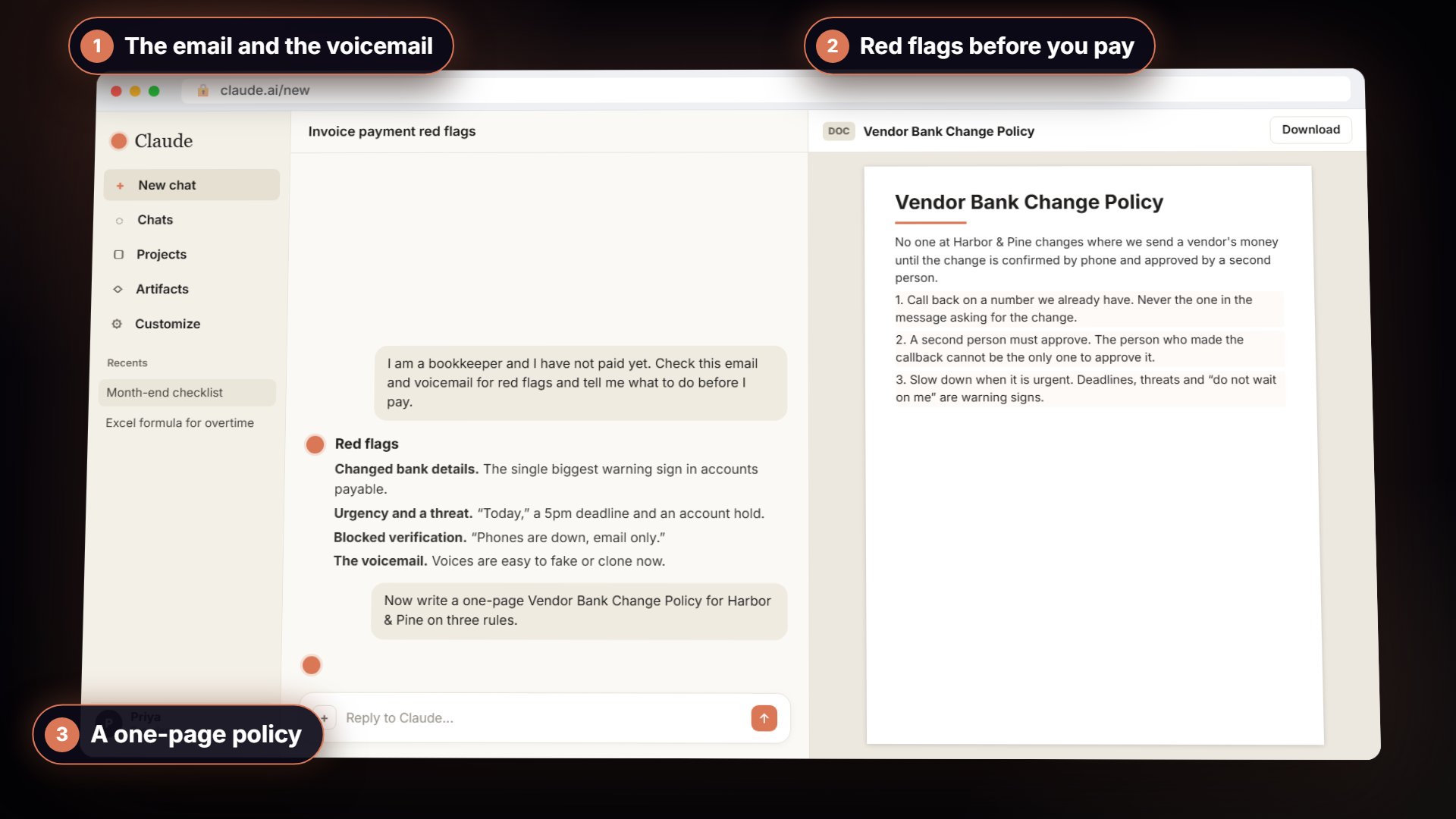Start a New chat

(191, 185)
